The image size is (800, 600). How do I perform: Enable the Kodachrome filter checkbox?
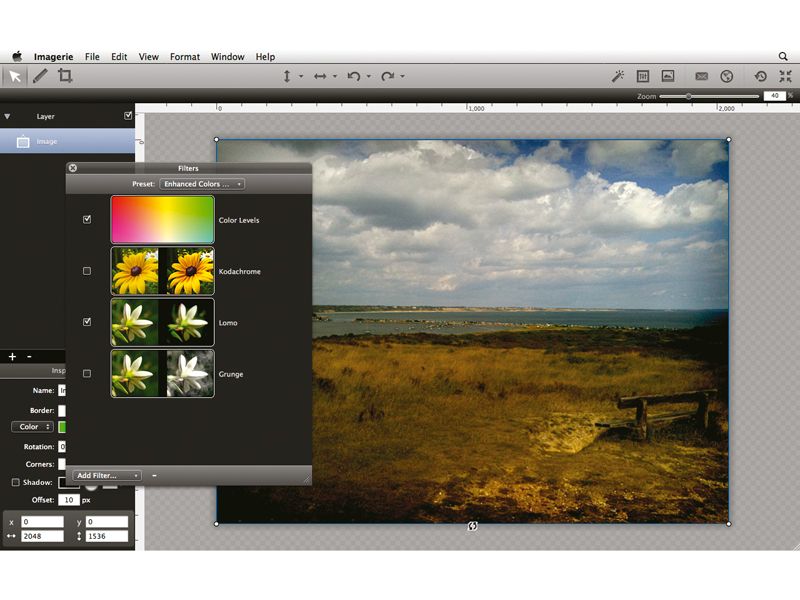point(86,270)
